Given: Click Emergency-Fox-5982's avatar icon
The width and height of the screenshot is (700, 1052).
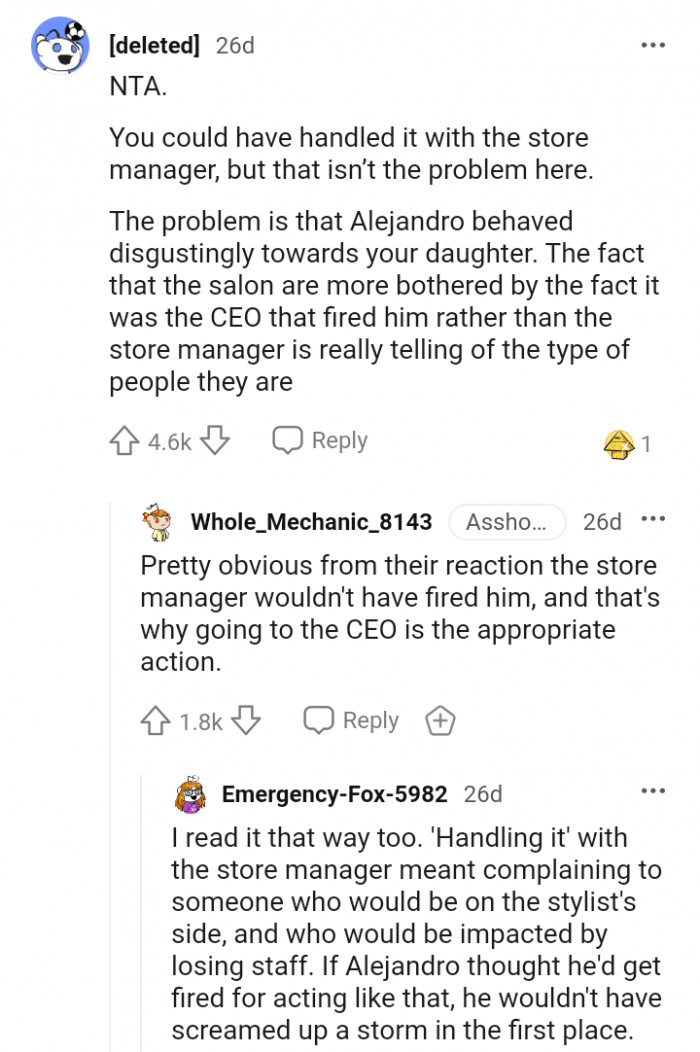Looking at the screenshot, I should pos(192,794).
